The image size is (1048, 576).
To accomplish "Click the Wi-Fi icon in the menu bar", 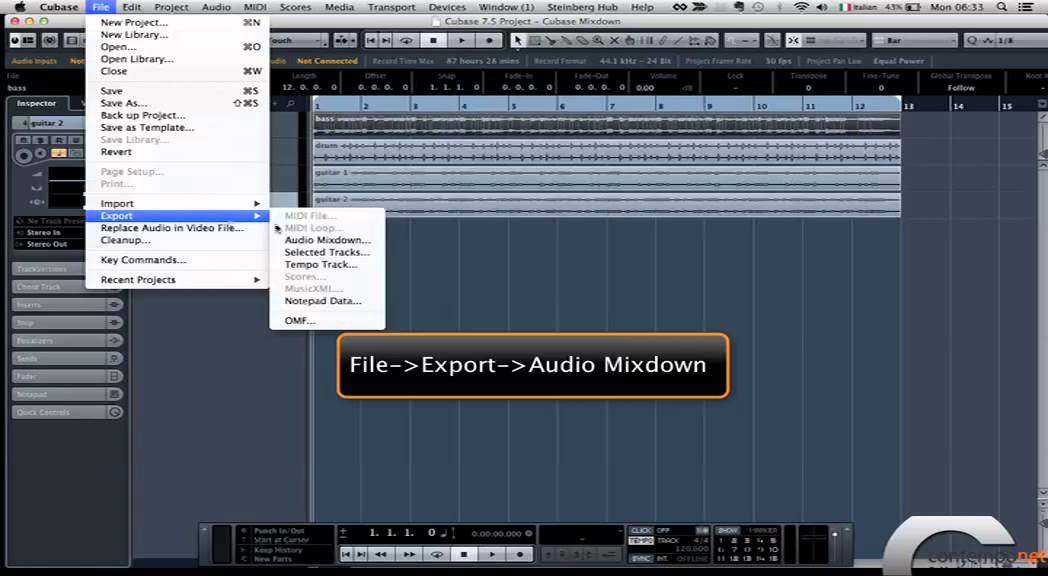I will click(801, 7).
